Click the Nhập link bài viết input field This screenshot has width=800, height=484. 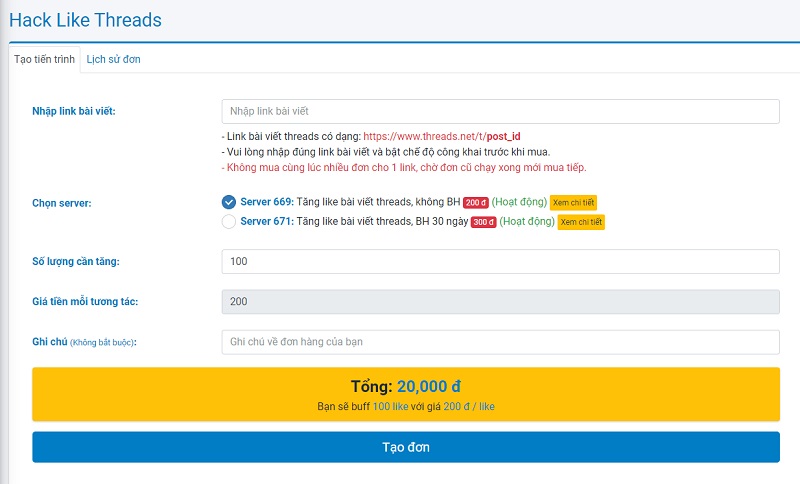point(500,111)
